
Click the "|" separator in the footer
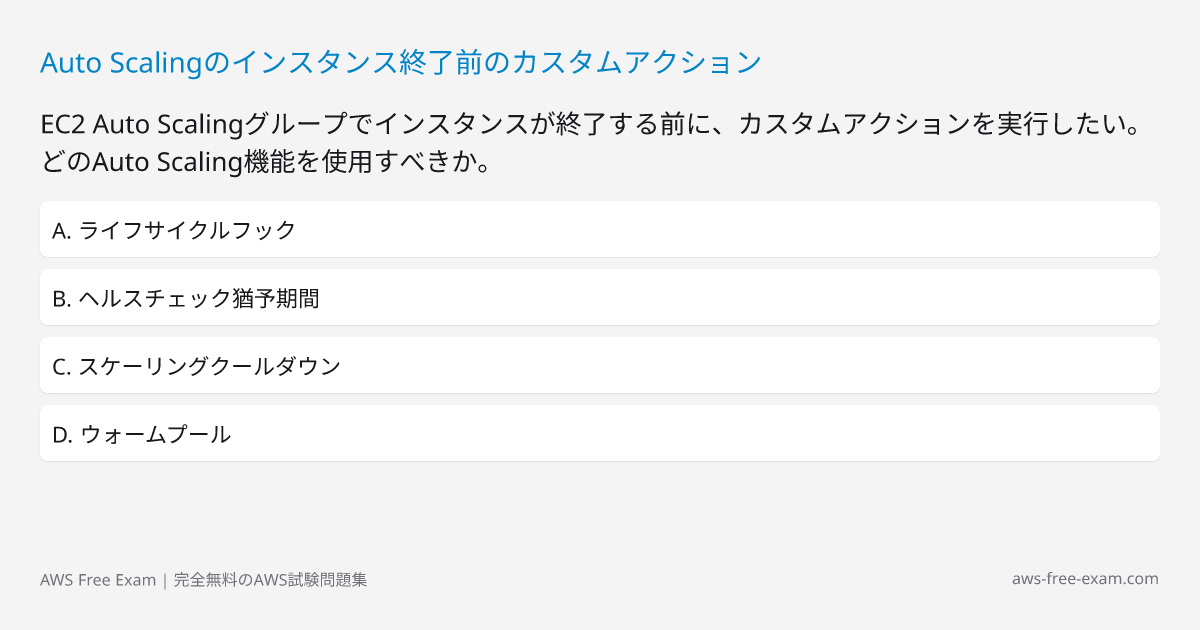tap(165, 580)
